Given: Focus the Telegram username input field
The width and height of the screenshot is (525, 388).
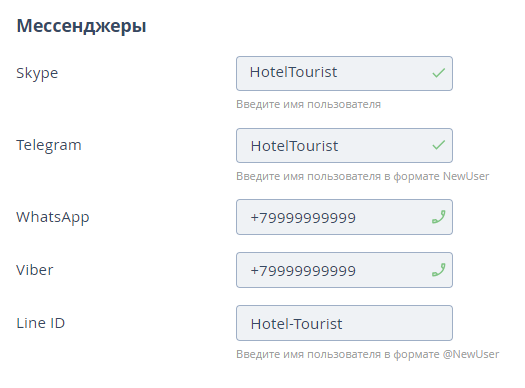Looking at the screenshot, I should coord(344,146).
